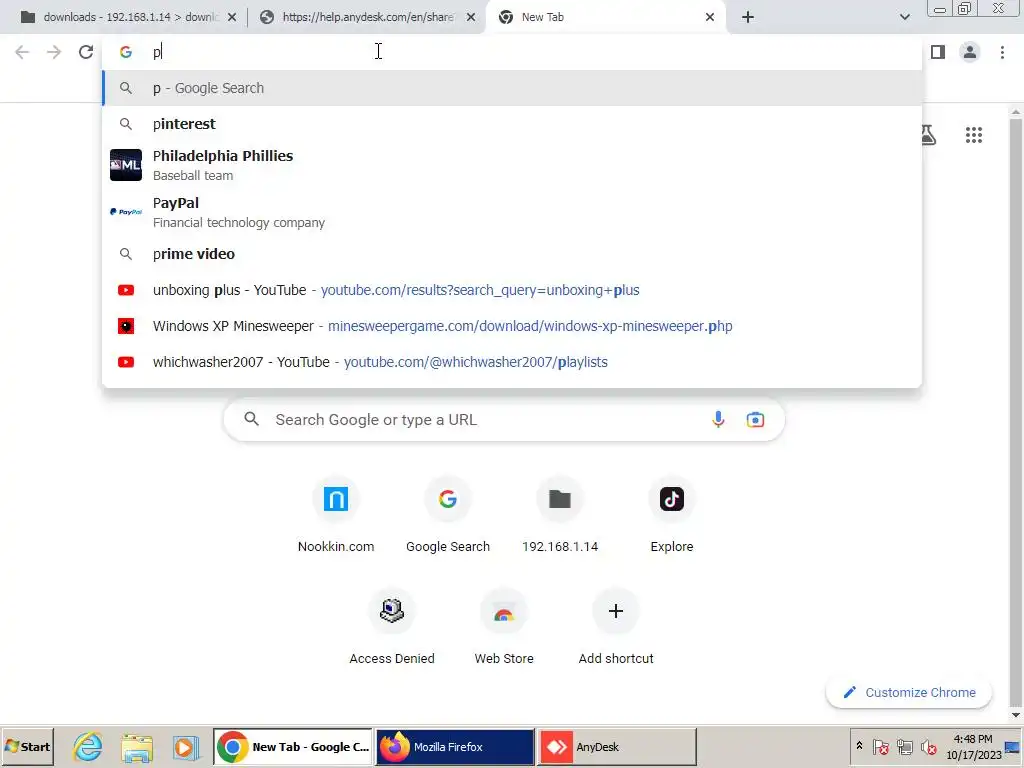Click the muted volume tray icon
This screenshot has height=768, width=1024.
pyautogui.click(x=928, y=747)
